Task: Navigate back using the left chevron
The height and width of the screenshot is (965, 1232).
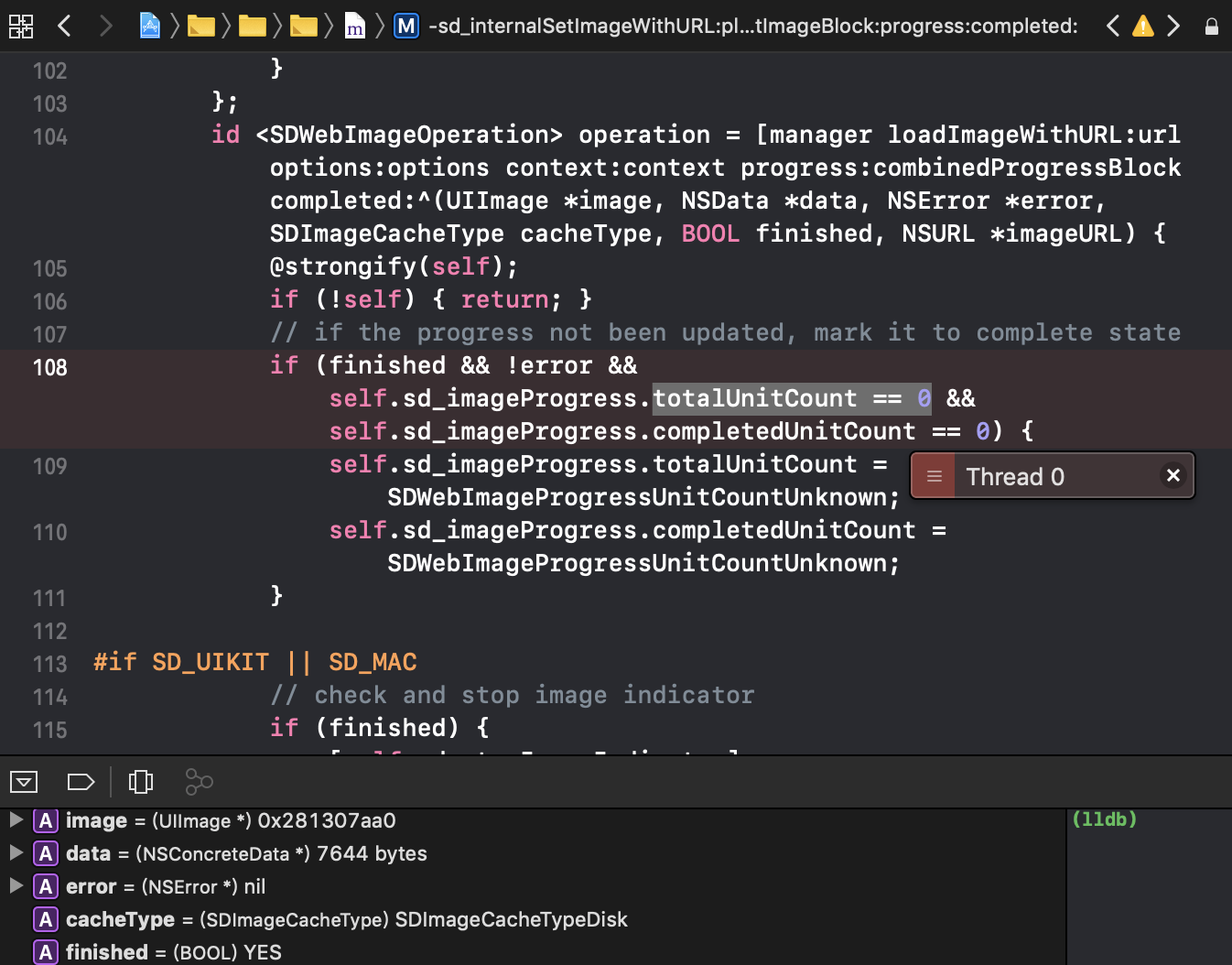Action: tap(64, 26)
